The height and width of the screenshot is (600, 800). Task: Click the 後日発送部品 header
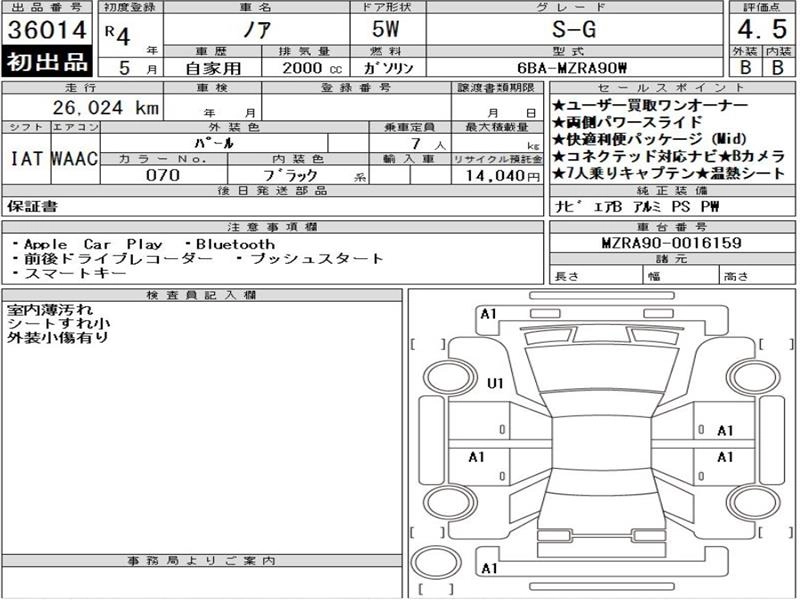(x=273, y=190)
